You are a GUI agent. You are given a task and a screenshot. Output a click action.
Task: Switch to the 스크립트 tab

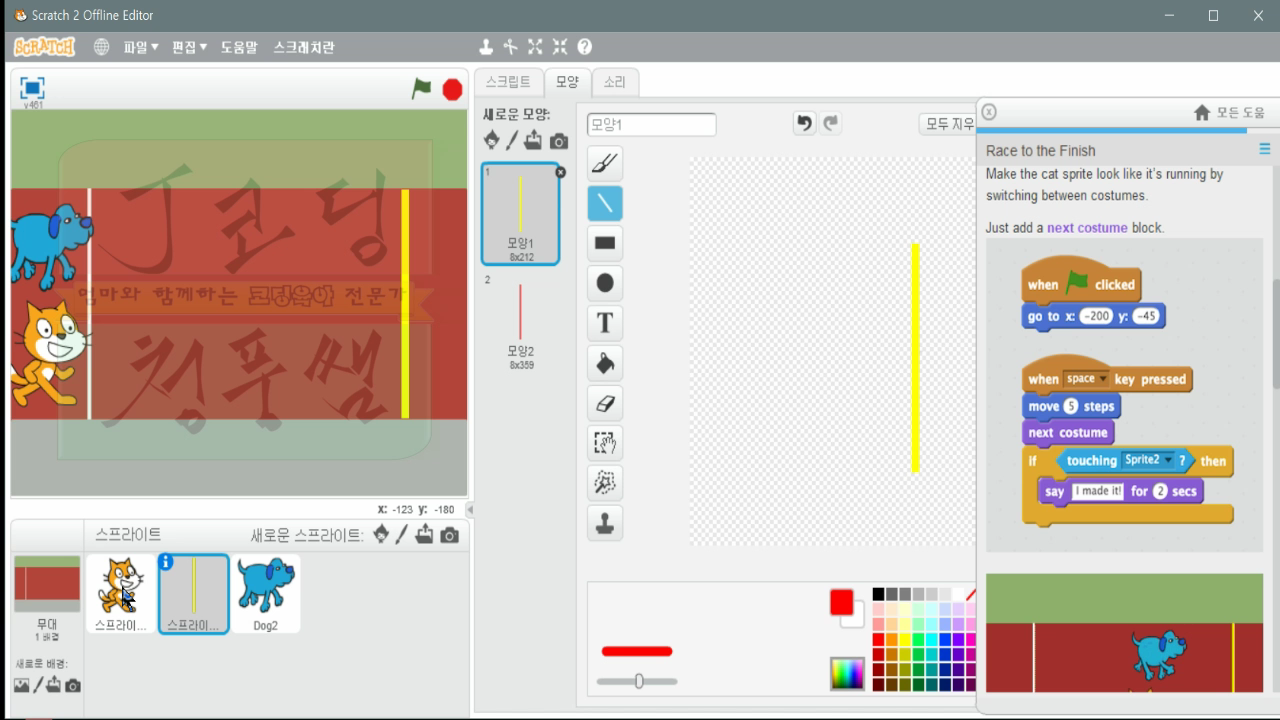point(508,82)
